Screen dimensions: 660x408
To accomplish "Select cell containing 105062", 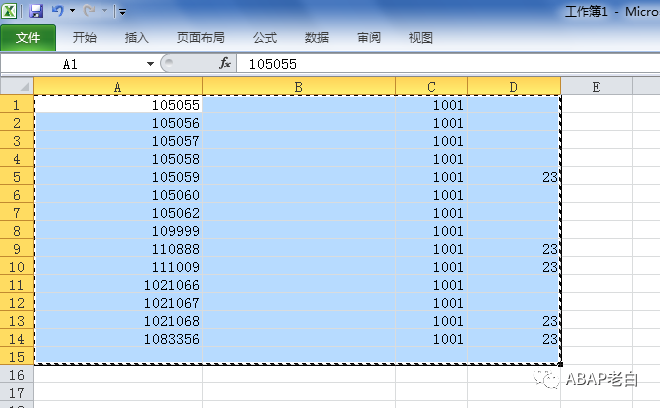I will [x=118, y=213].
